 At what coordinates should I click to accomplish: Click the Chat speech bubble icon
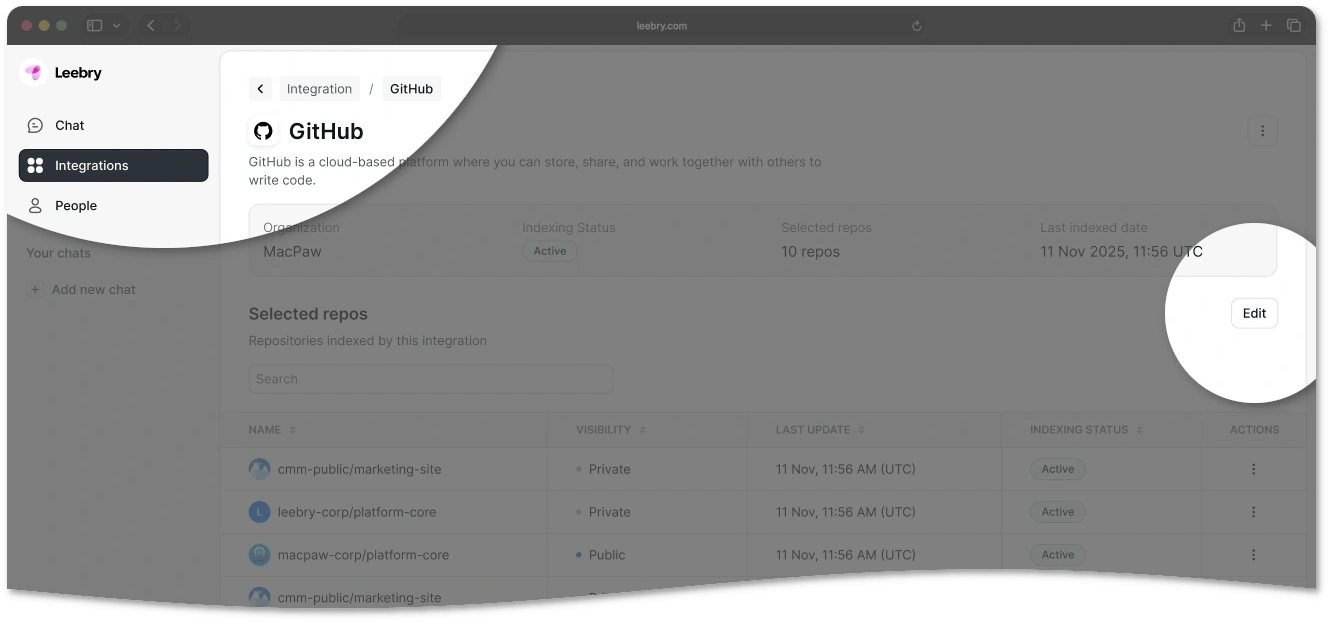coord(35,125)
